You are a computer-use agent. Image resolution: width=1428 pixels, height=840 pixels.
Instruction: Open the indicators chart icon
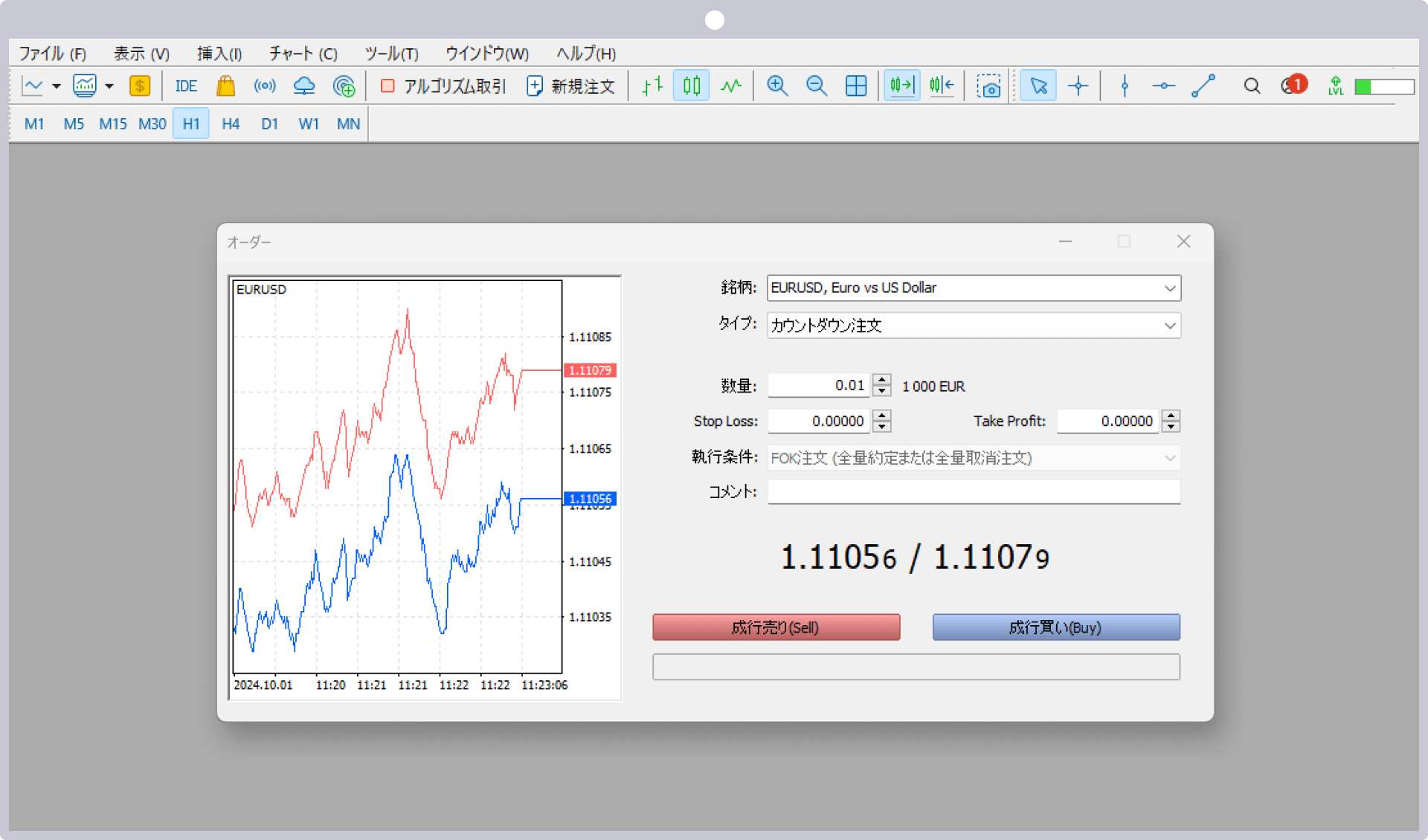coord(85,86)
